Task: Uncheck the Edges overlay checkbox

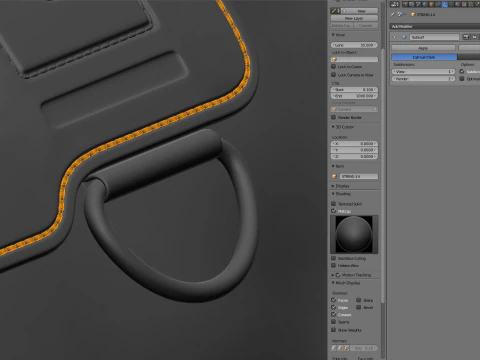Action: click(x=334, y=307)
